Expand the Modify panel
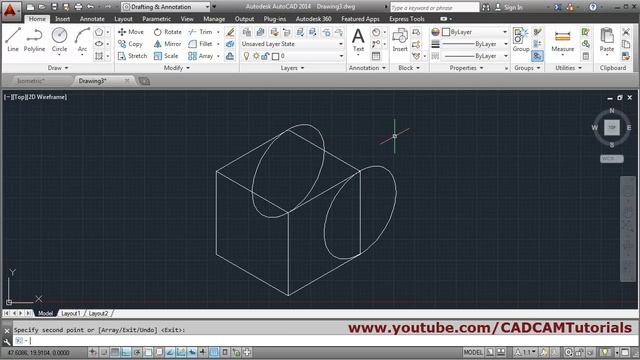640x360 pixels. (x=176, y=68)
